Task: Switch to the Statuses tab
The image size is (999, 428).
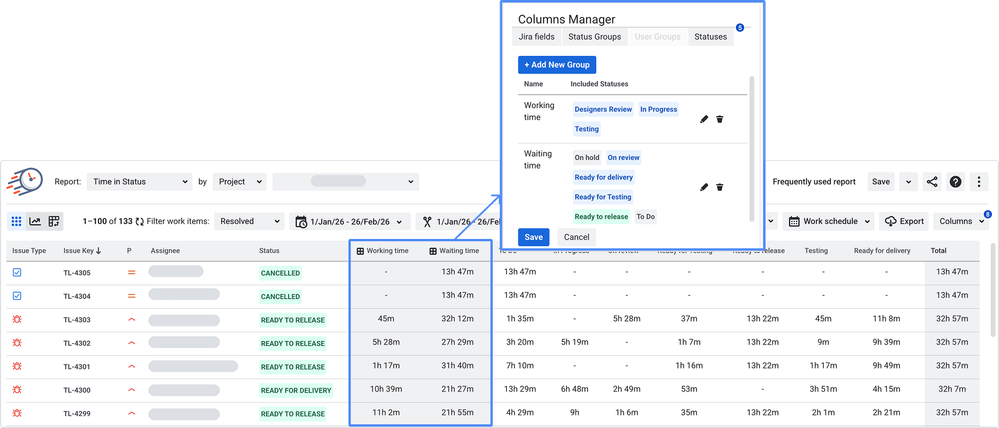Action: 710,37
